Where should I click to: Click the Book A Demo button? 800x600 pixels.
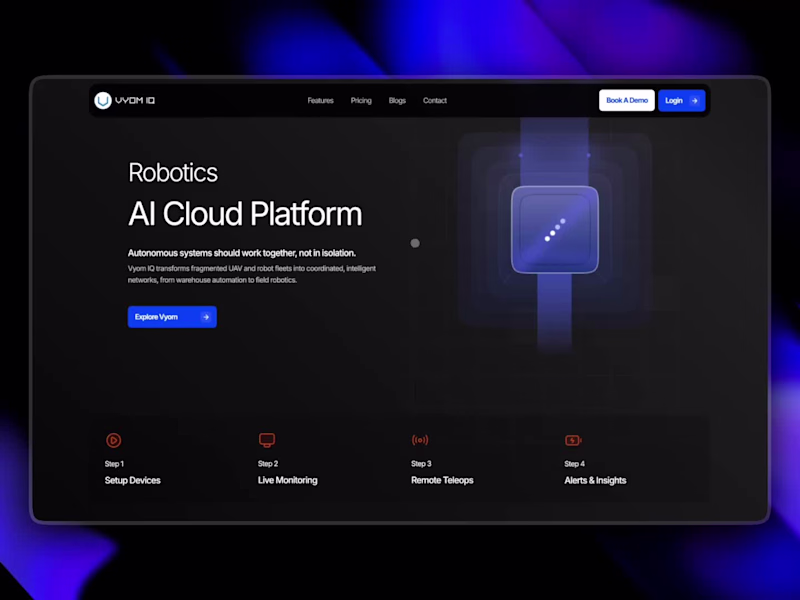click(627, 101)
